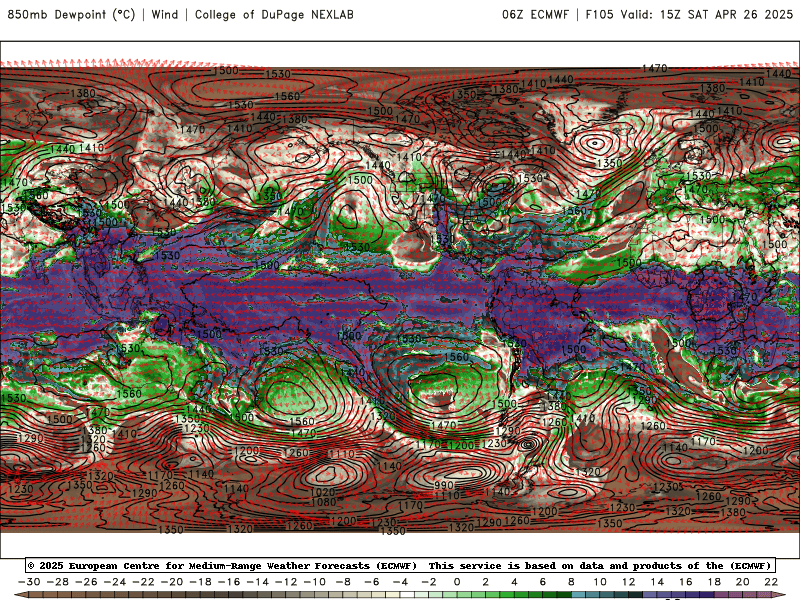
Task: Click the '14' legend value
Action: click(x=657, y=582)
